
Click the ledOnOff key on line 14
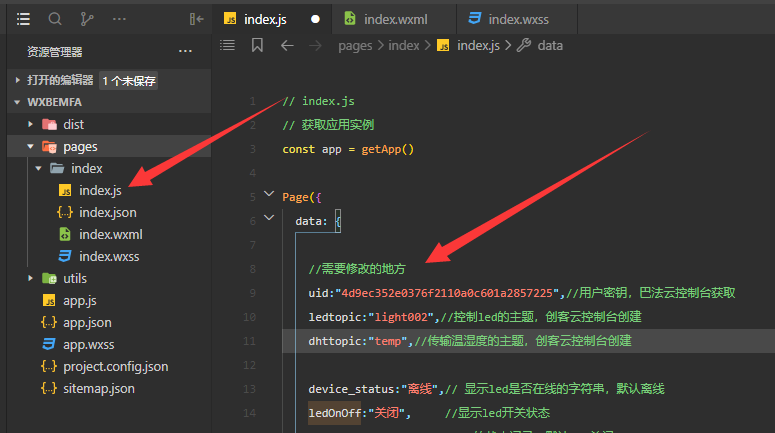[335, 413]
